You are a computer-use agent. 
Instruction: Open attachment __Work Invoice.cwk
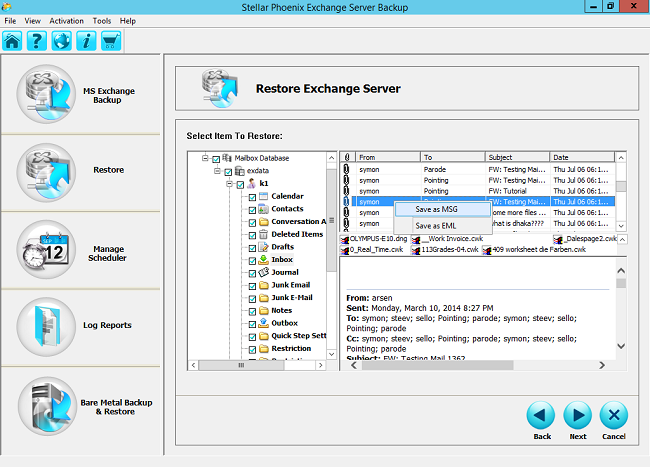click(x=448, y=239)
